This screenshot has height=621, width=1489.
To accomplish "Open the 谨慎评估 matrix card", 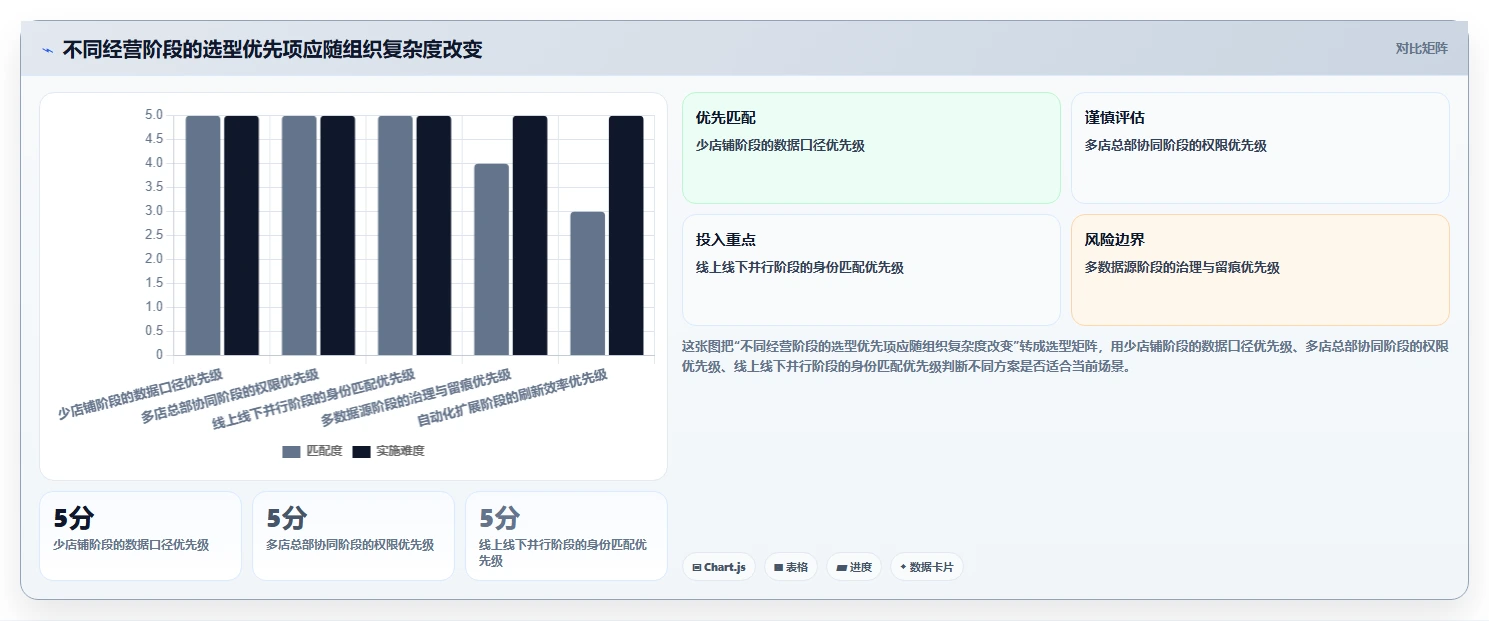I will pos(1260,148).
